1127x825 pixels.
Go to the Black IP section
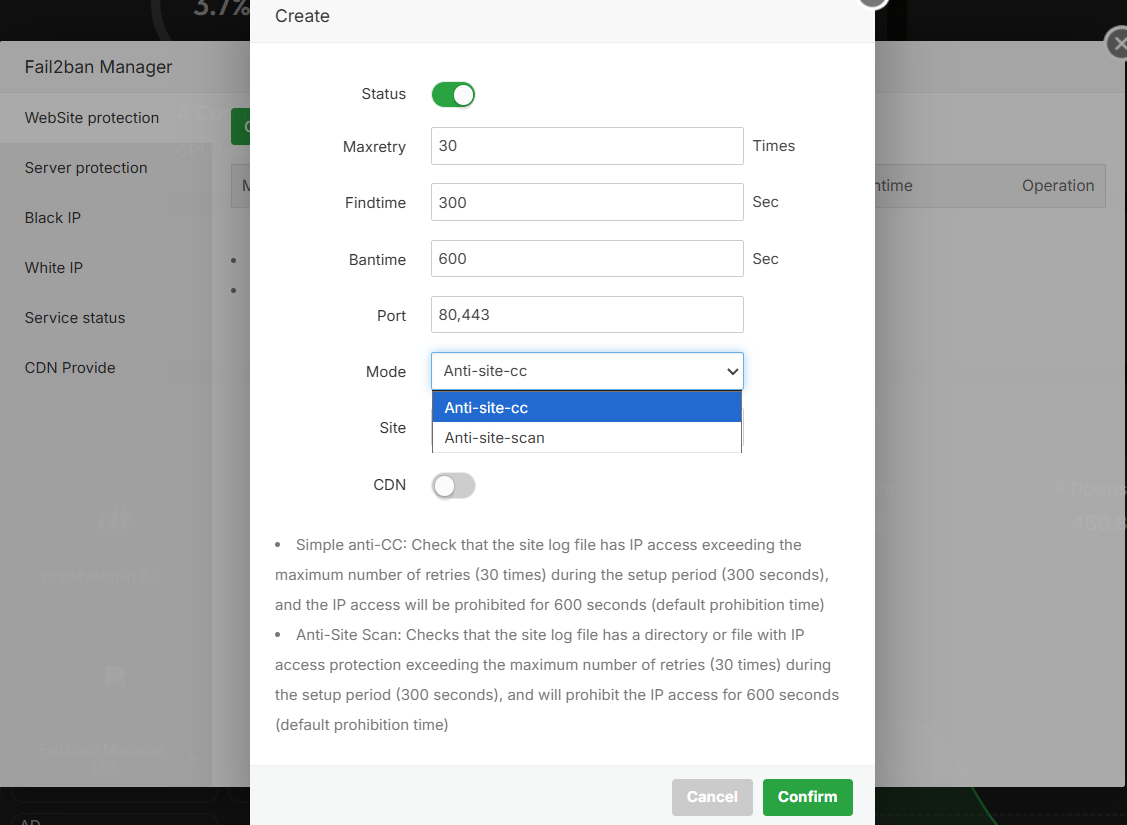pyautogui.click(x=53, y=218)
